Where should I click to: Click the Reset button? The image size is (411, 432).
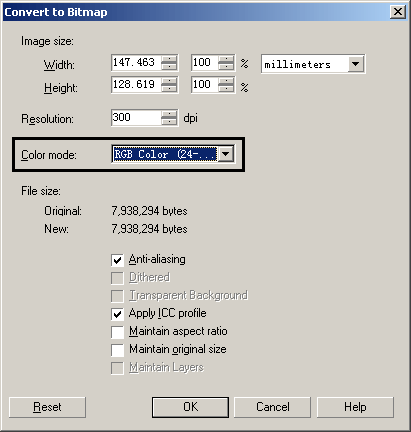[x=47, y=407]
